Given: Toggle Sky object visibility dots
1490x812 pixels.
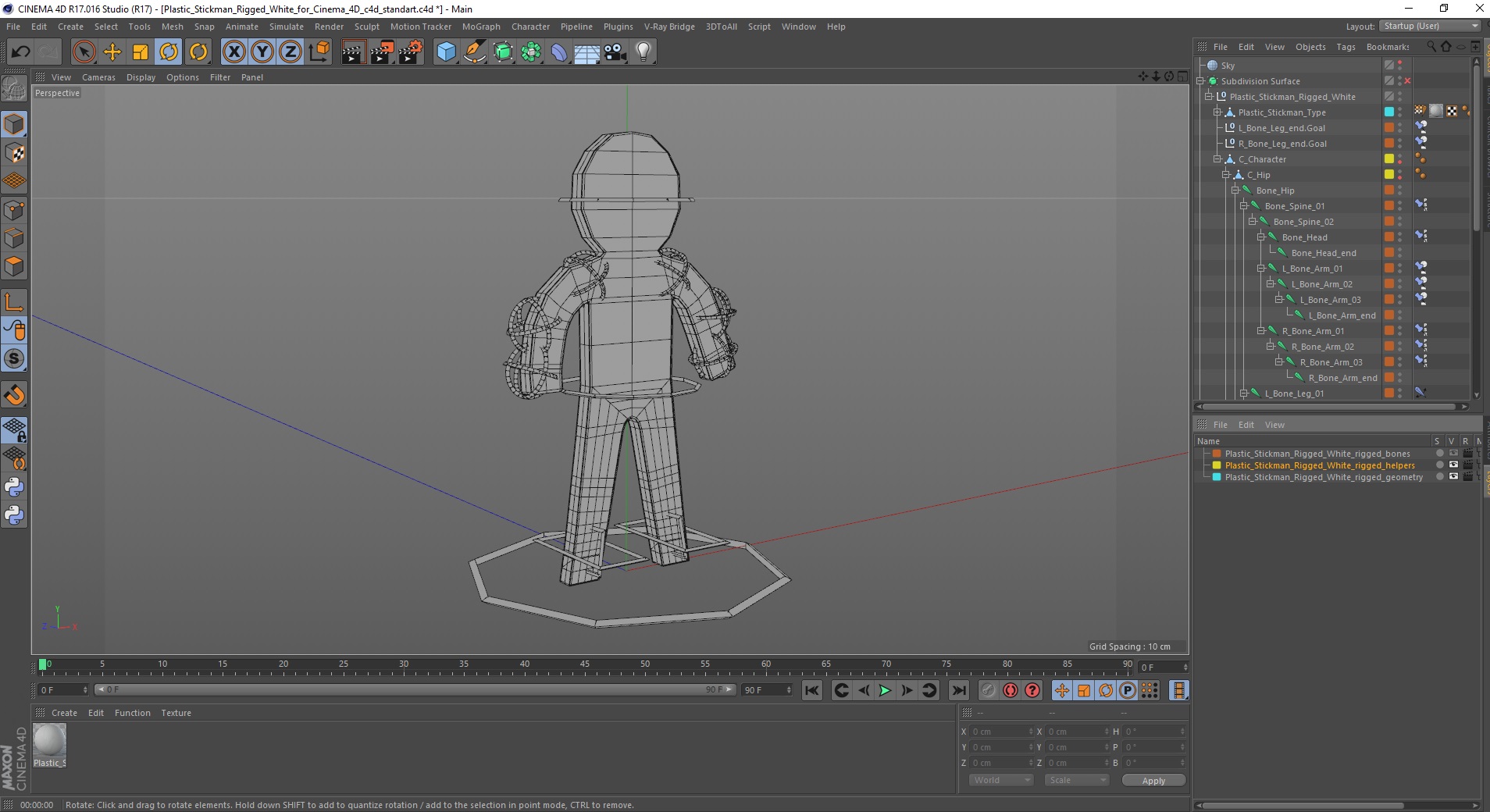Looking at the screenshot, I should (x=1400, y=66).
